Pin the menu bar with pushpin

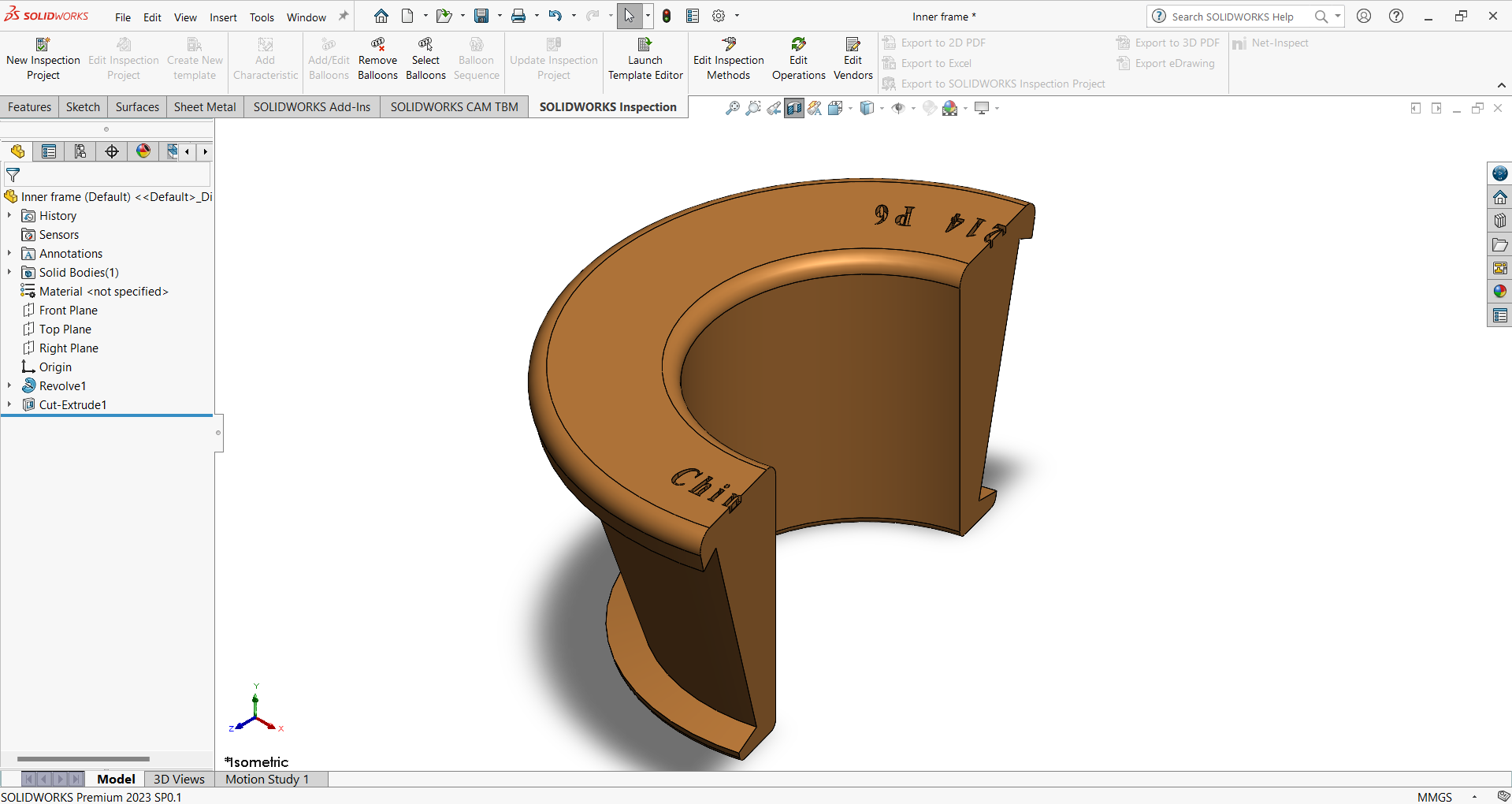(x=344, y=17)
